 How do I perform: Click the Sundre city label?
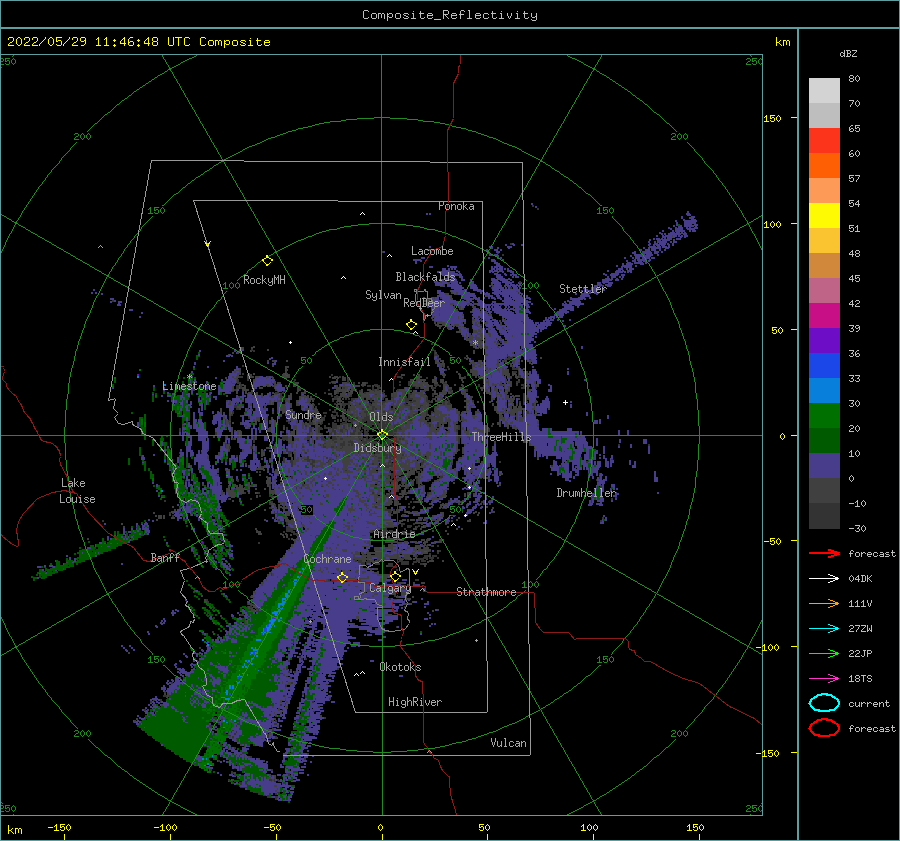coord(303,414)
